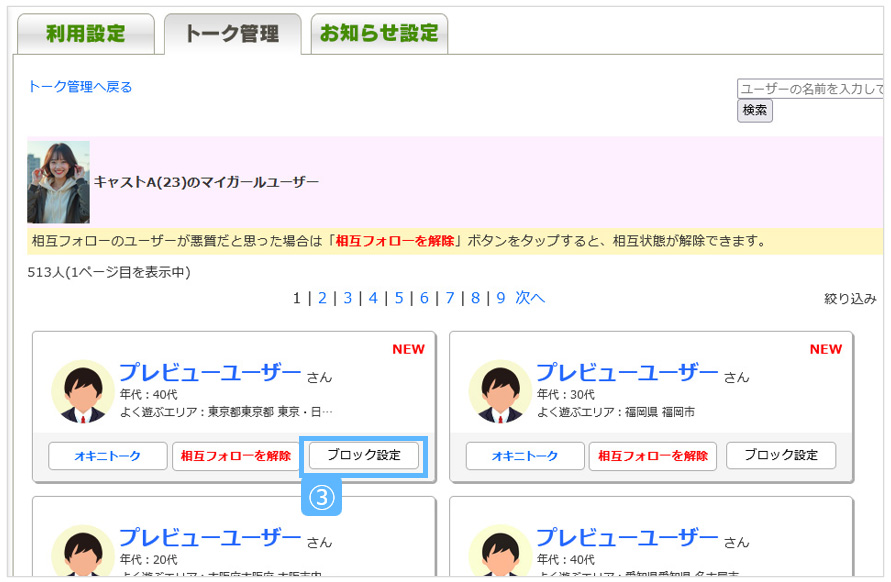This screenshot has height=582, width=891.
Task: Go to page 2 of user list
Action: click(x=322, y=298)
